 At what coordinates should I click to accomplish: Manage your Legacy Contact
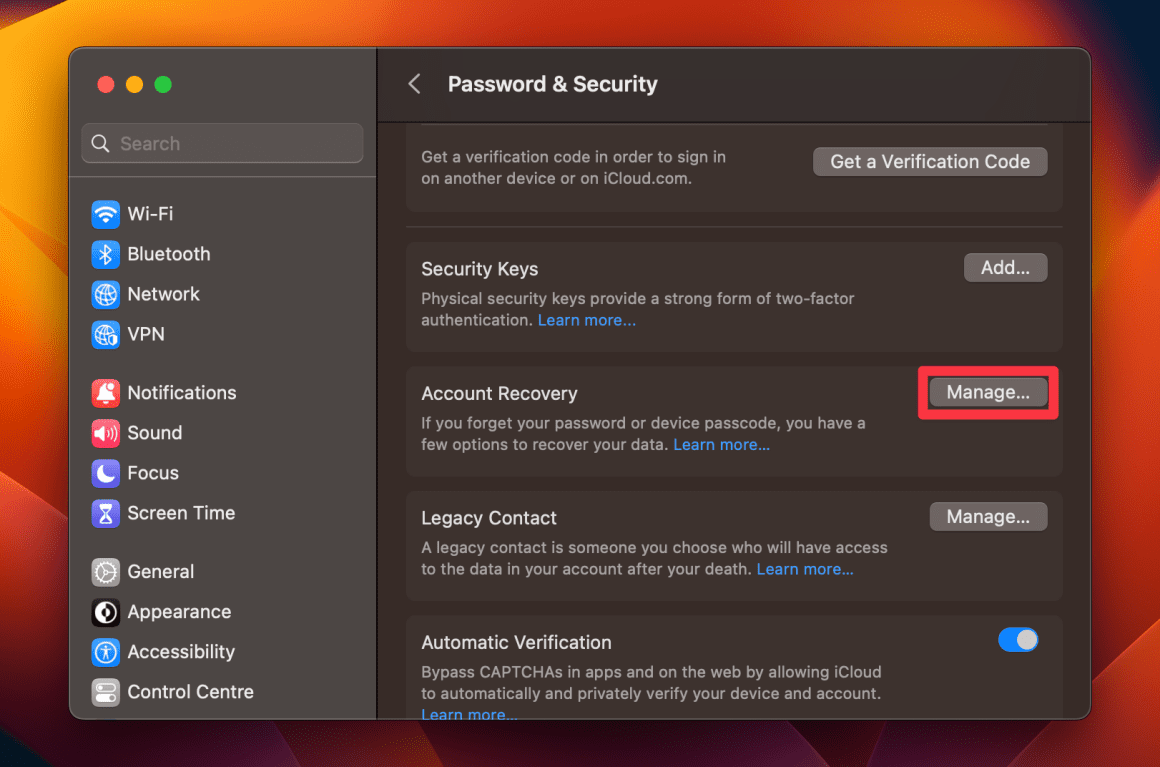click(988, 516)
